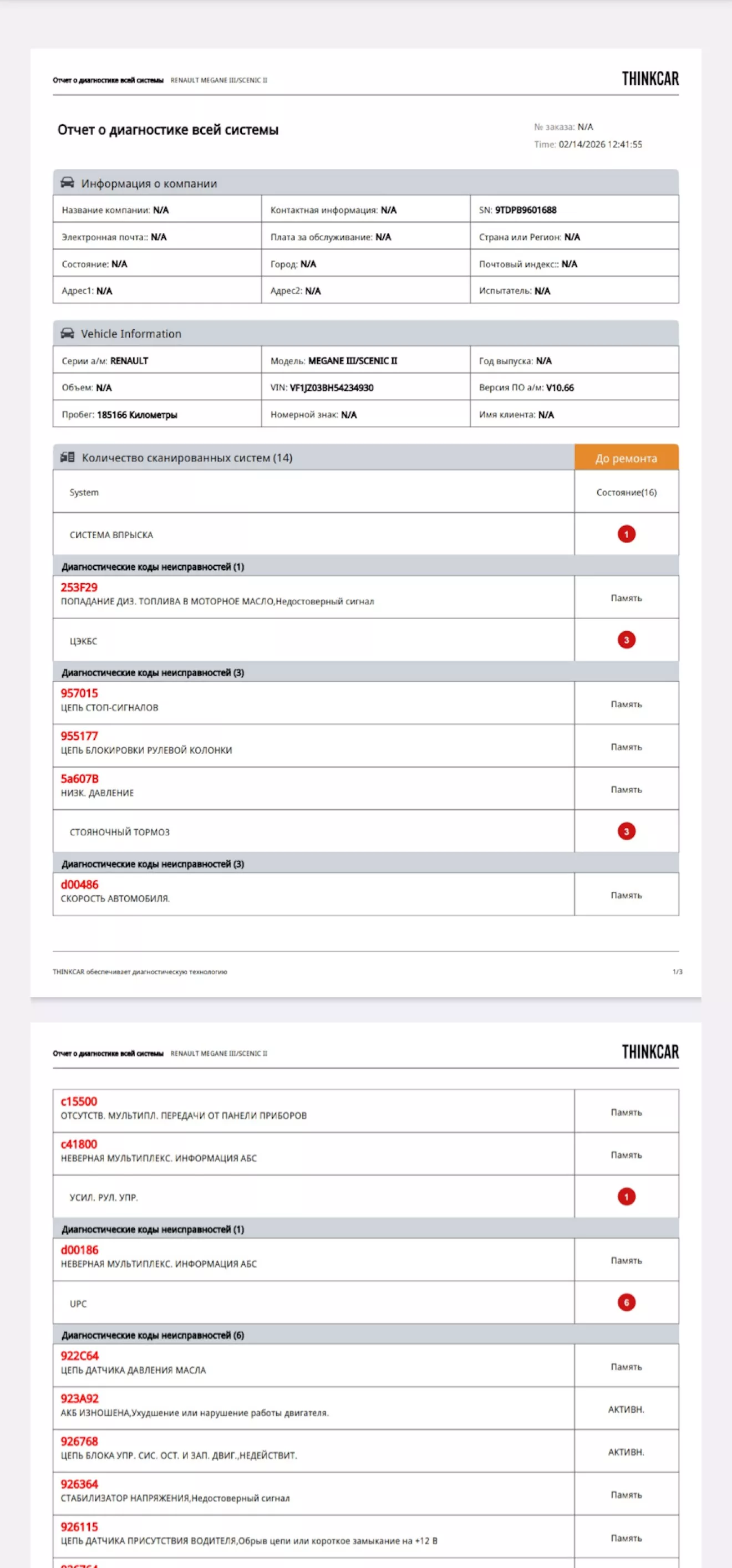Click the АКТИВН. status of code 926768
The height and width of the screenshot is (1568, 732).
coord(626,1452)
